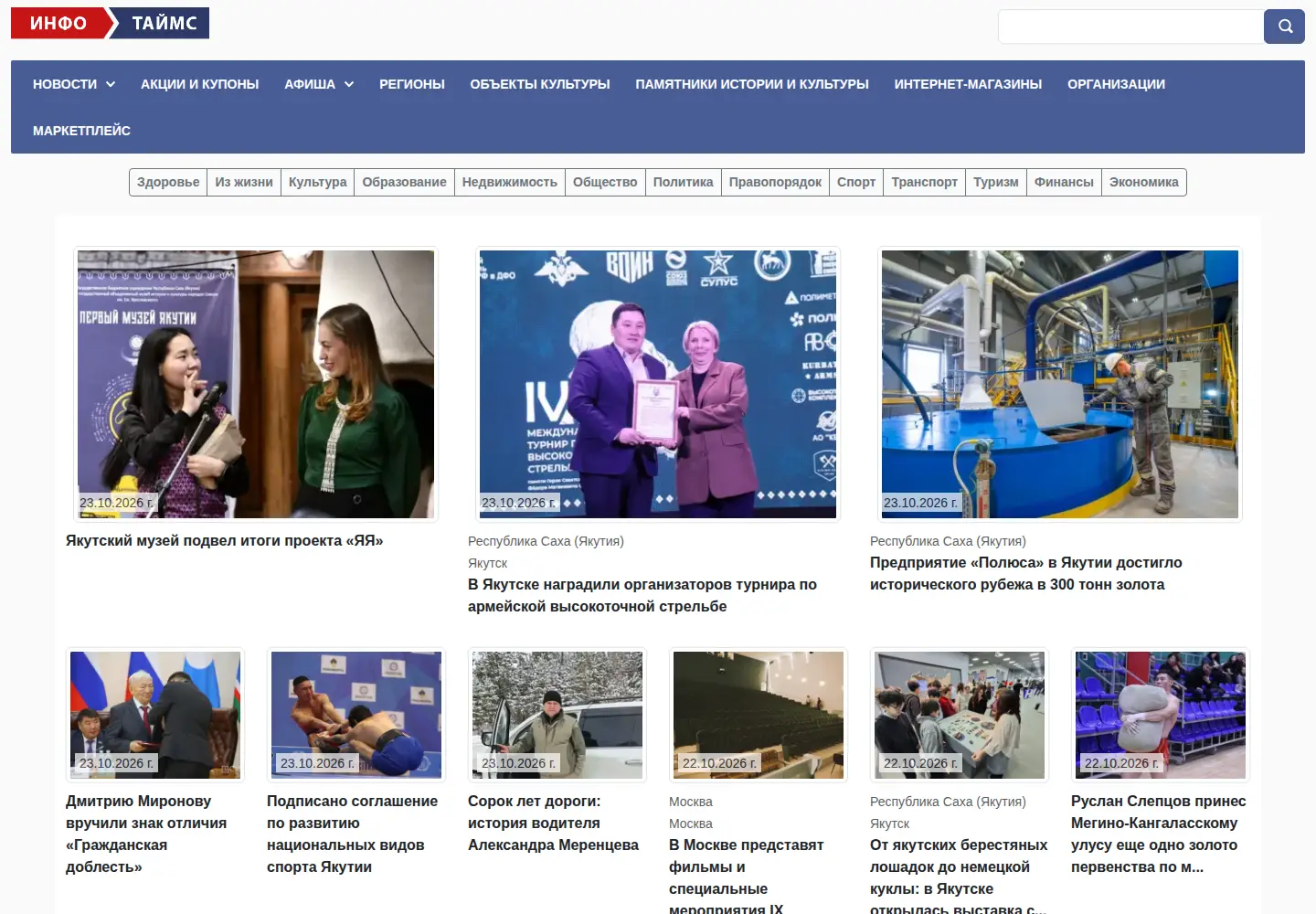Read article about 300 тонн золота
This screenshot has width=1316, height=914.
[x=1025, y=573]
